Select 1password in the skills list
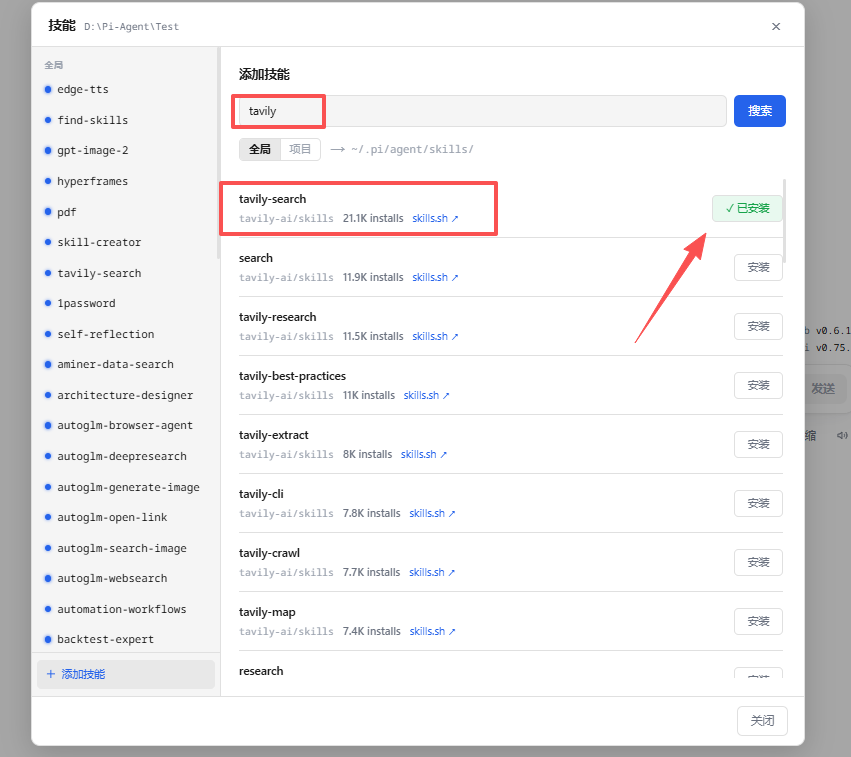This screenshot has height=757, width=851. 86,304
